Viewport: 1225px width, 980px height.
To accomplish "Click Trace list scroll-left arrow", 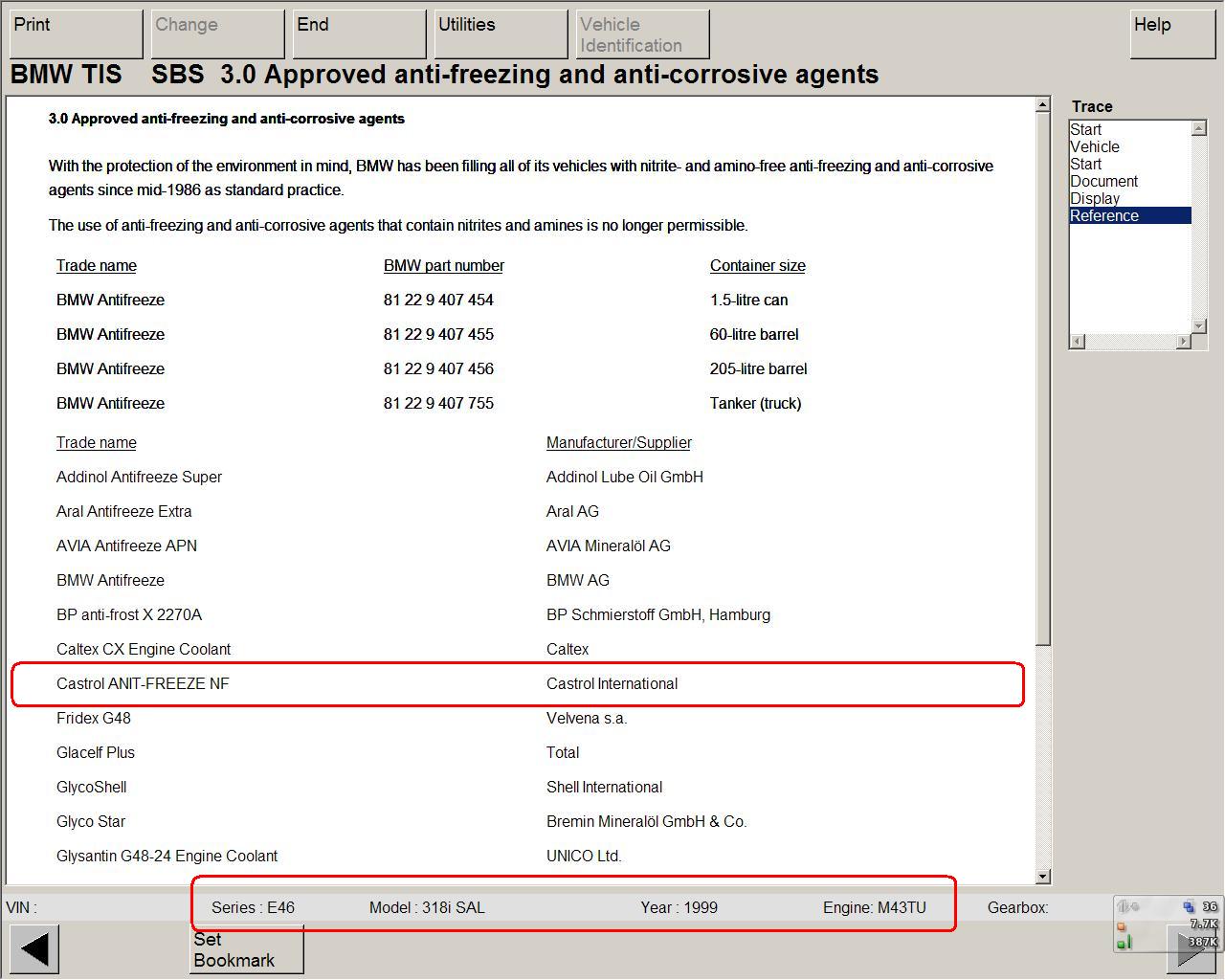I will point(1077,342).
